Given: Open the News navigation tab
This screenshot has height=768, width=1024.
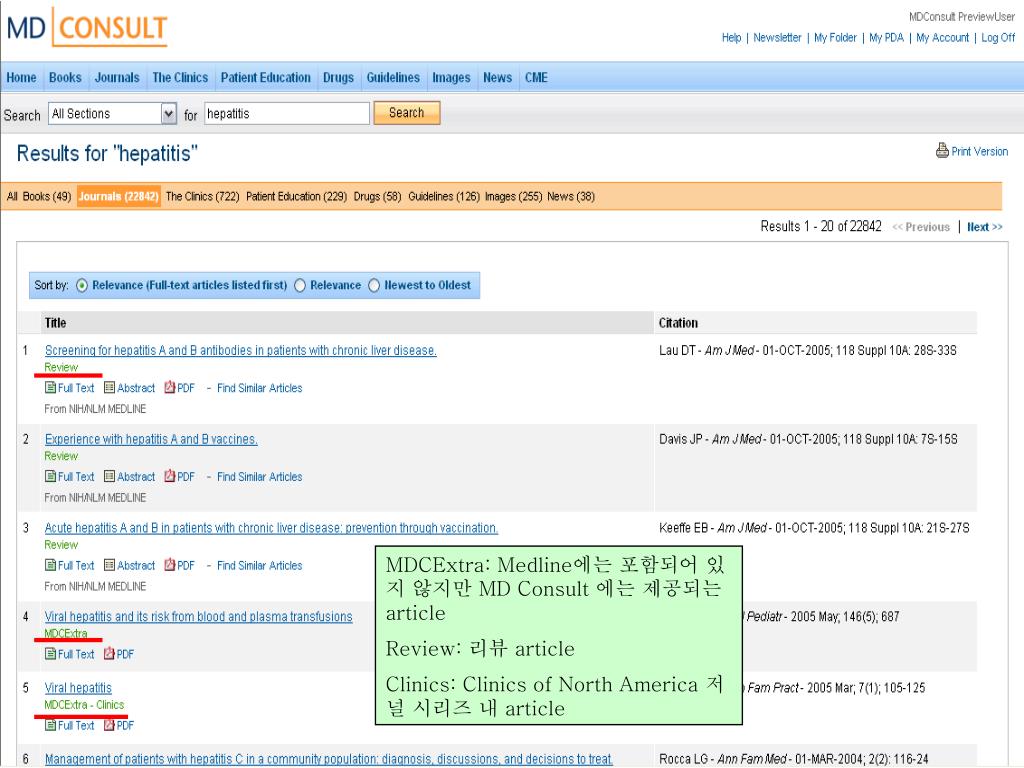Looking at the screenshot, I should pyautogui.click(x=498, y=77).
